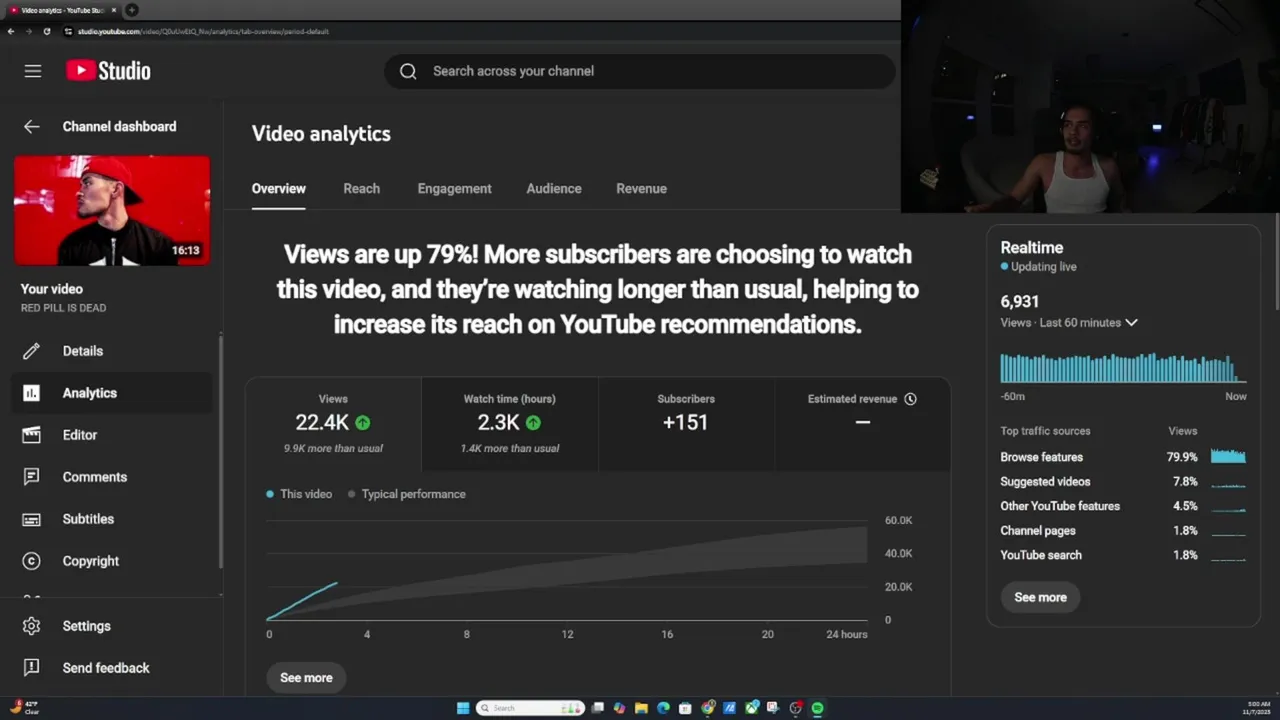Click the Windows taskbar search box

coord(531,708)
